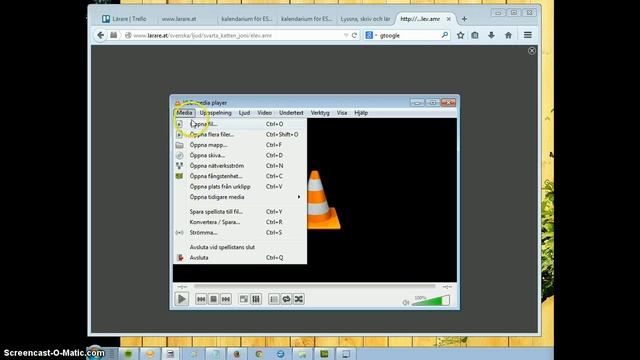Choose Öppna nätverksström entry
Screen dimensions: 640x360
240,166
